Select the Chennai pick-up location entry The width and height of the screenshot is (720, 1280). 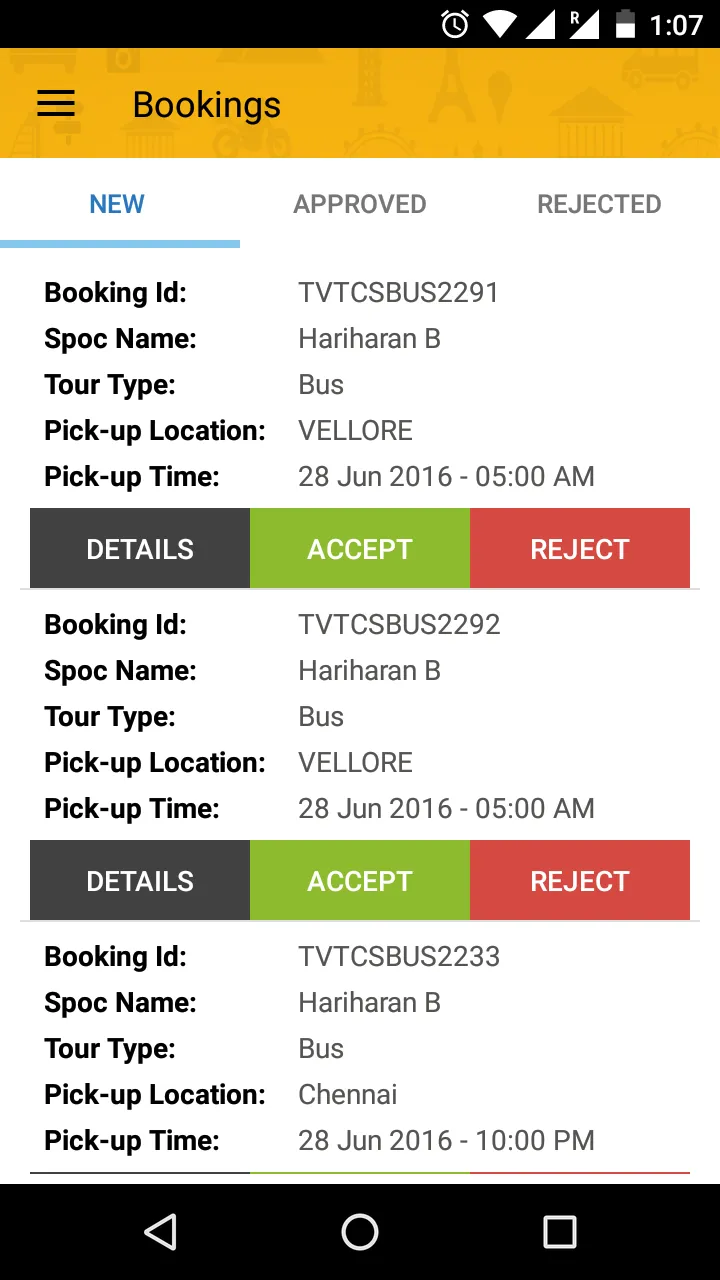point(348,1094)
